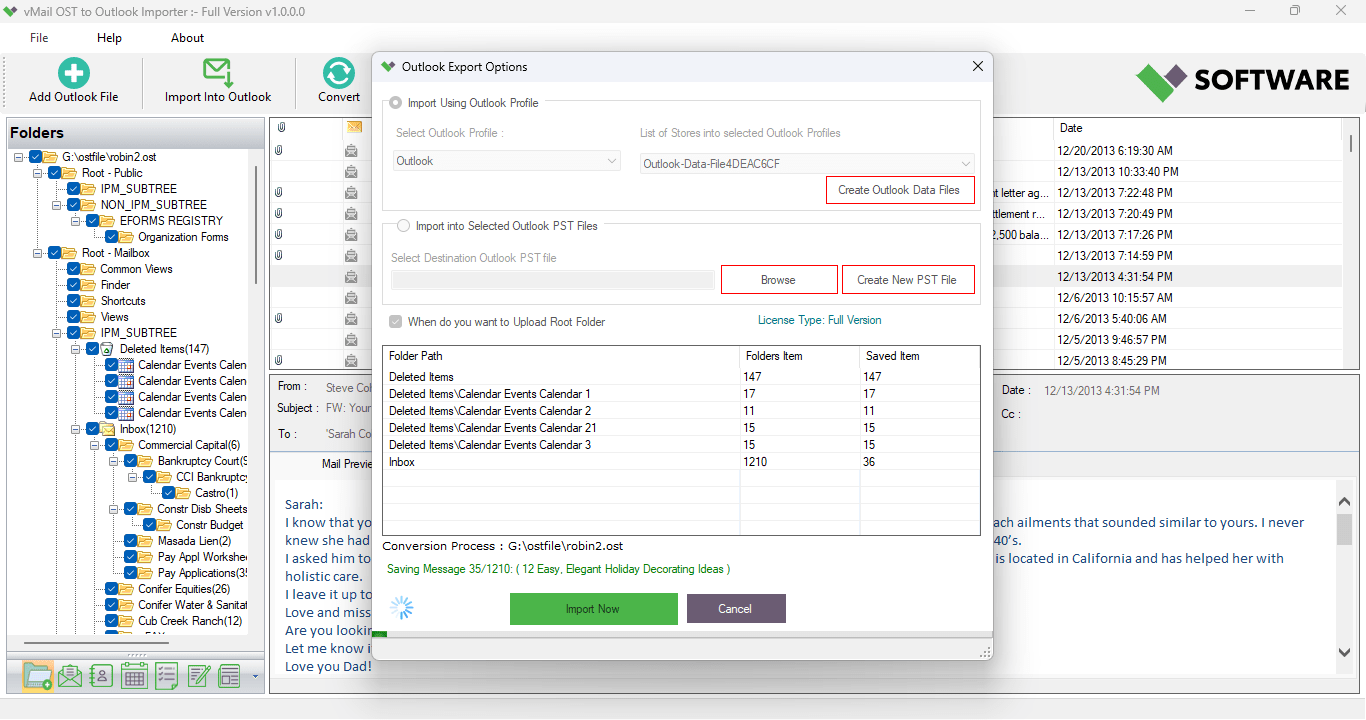The height and width of the screenshot is (720, 1366).
Task: Click the Inbox folder icon in tree
Action: (107, 429)
